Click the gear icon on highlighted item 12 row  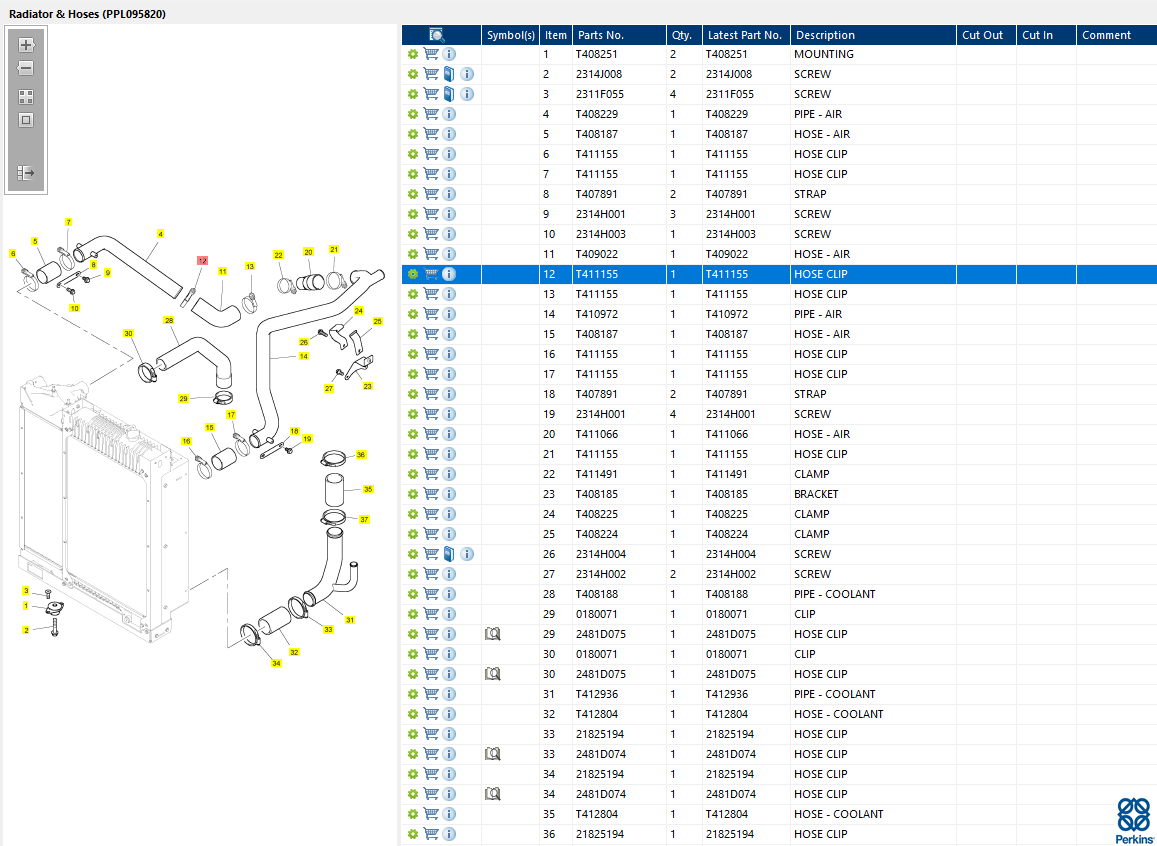coord(412,274)
